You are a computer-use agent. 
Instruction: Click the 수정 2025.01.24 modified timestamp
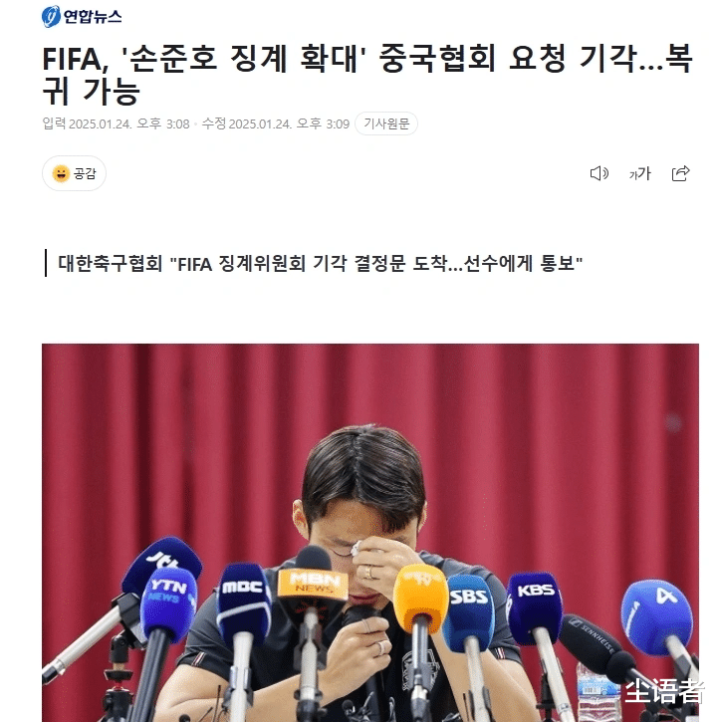(x=275, y=123)
